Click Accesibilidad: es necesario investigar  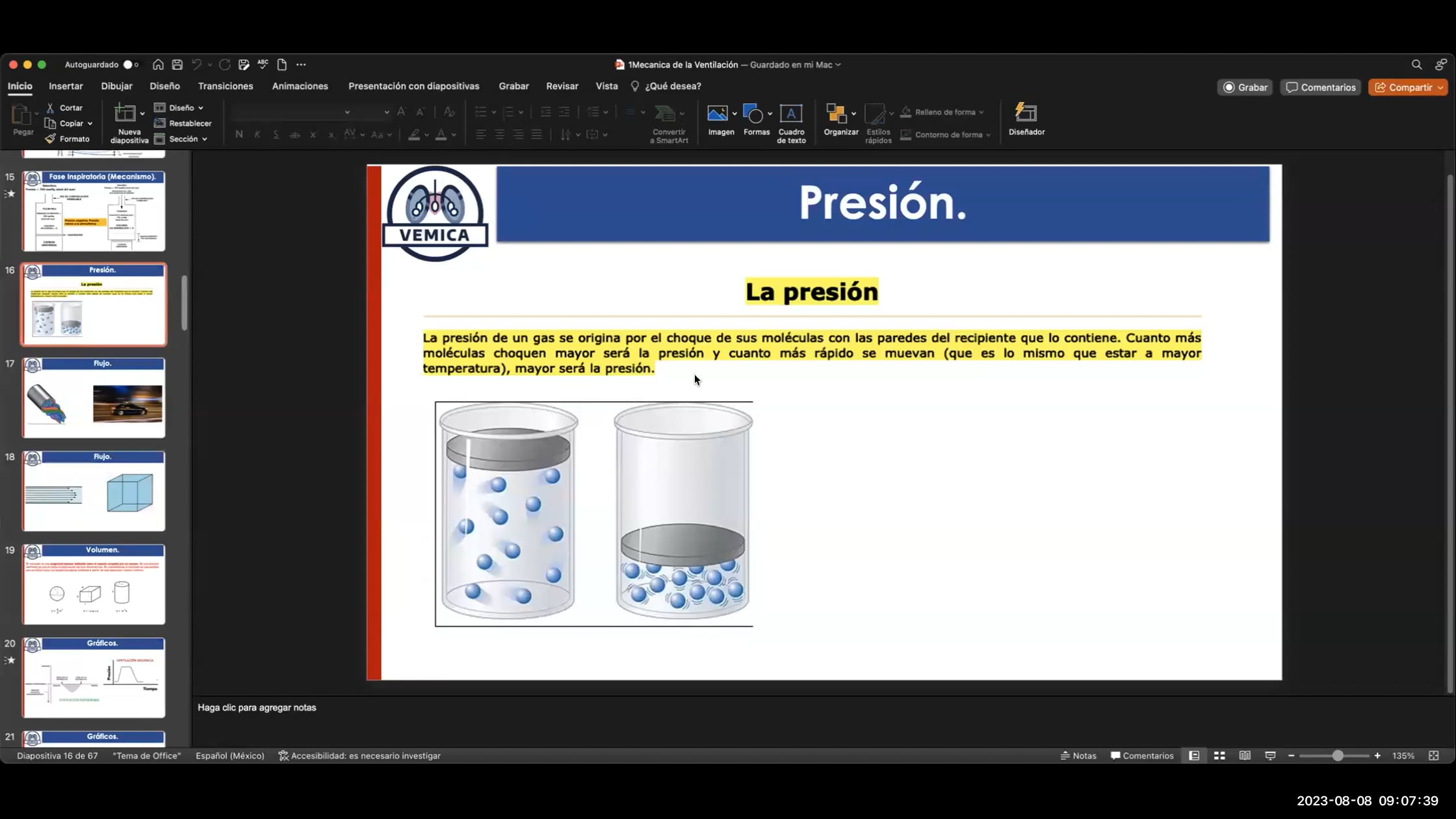point(359,755)
